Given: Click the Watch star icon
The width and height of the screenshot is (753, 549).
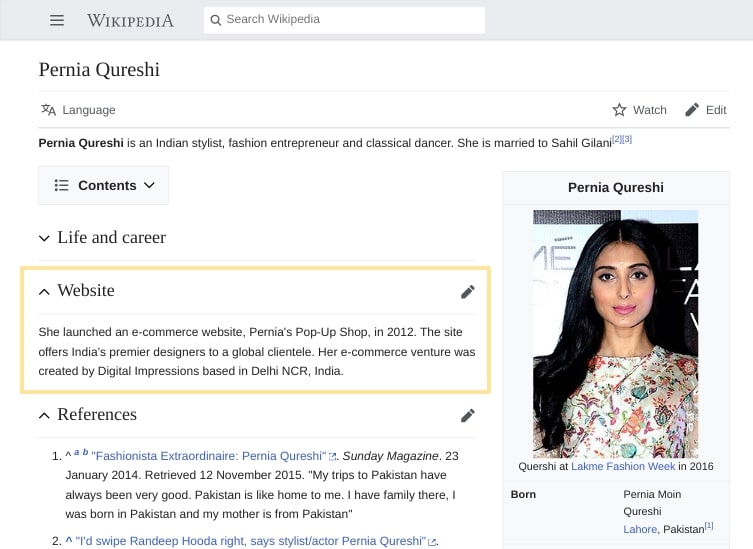Looking at the screenshot, I should click(x=620, y=110).
